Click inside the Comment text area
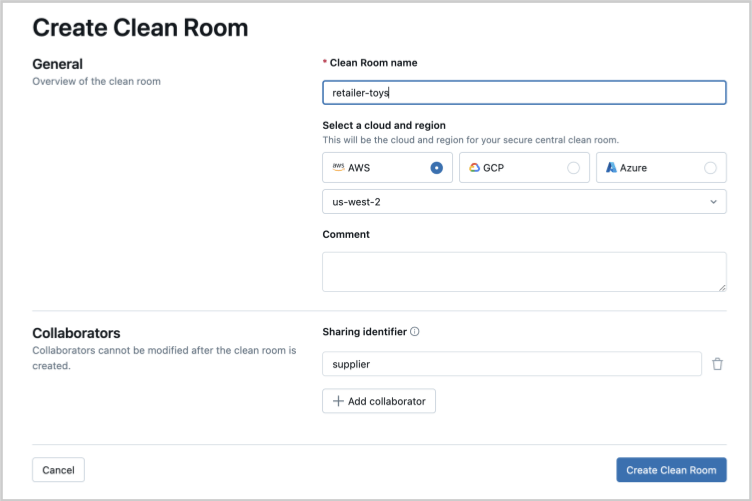The image size is (752, 501). point(524,272)
